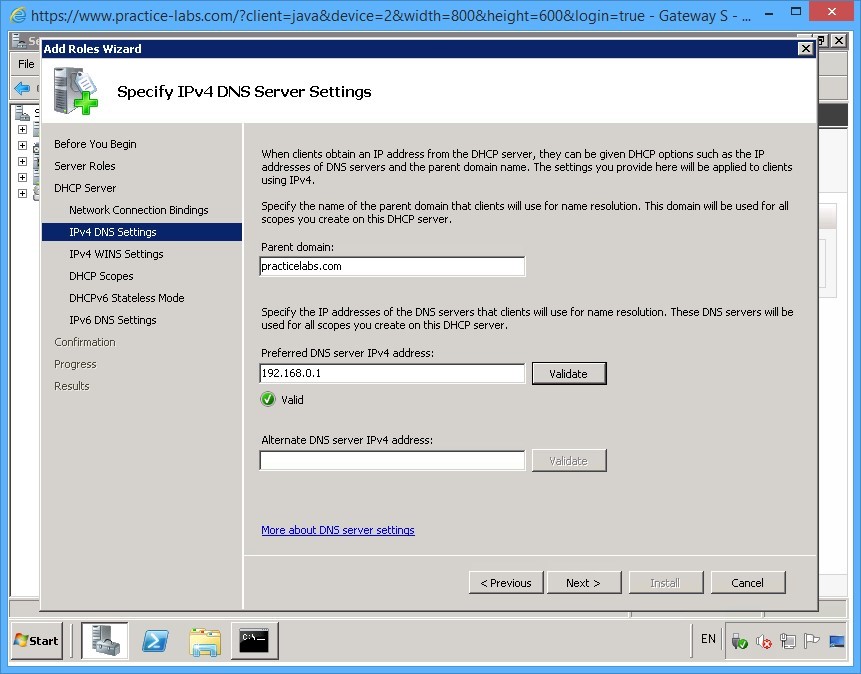Image resolution: width=861 pixels, height=674 pixels.
Task: Unmute audio via the speaker tray icon
Action: click(763, 640)
